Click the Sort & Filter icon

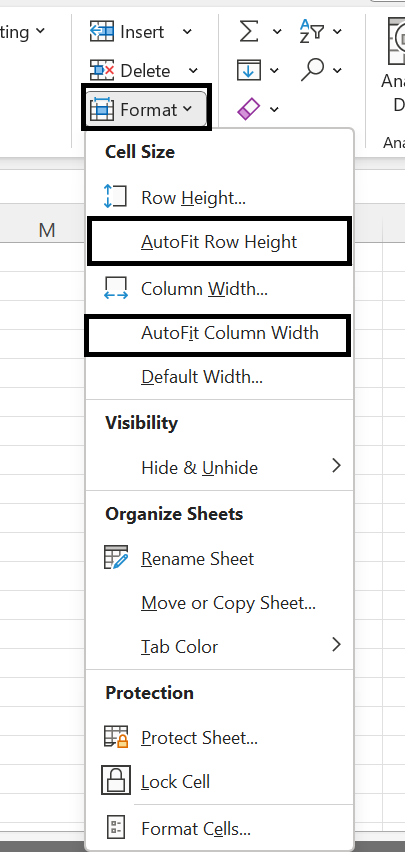click(x=312, y=30)
